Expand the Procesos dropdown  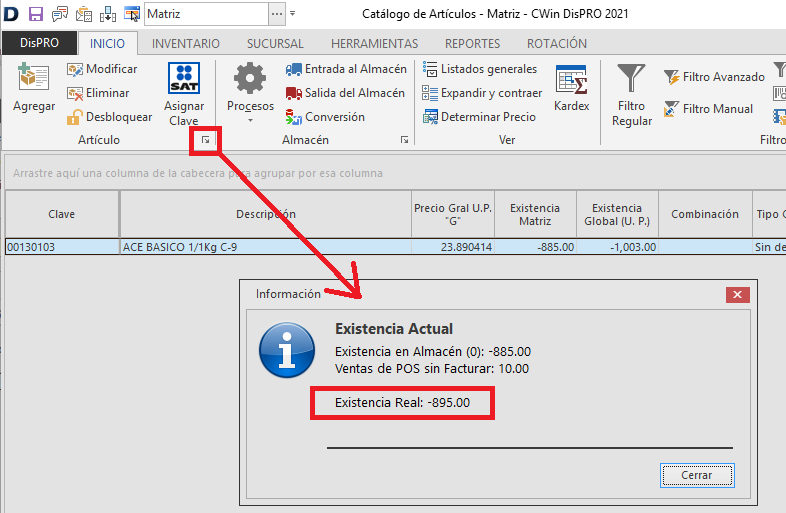(x=250, y=119)
